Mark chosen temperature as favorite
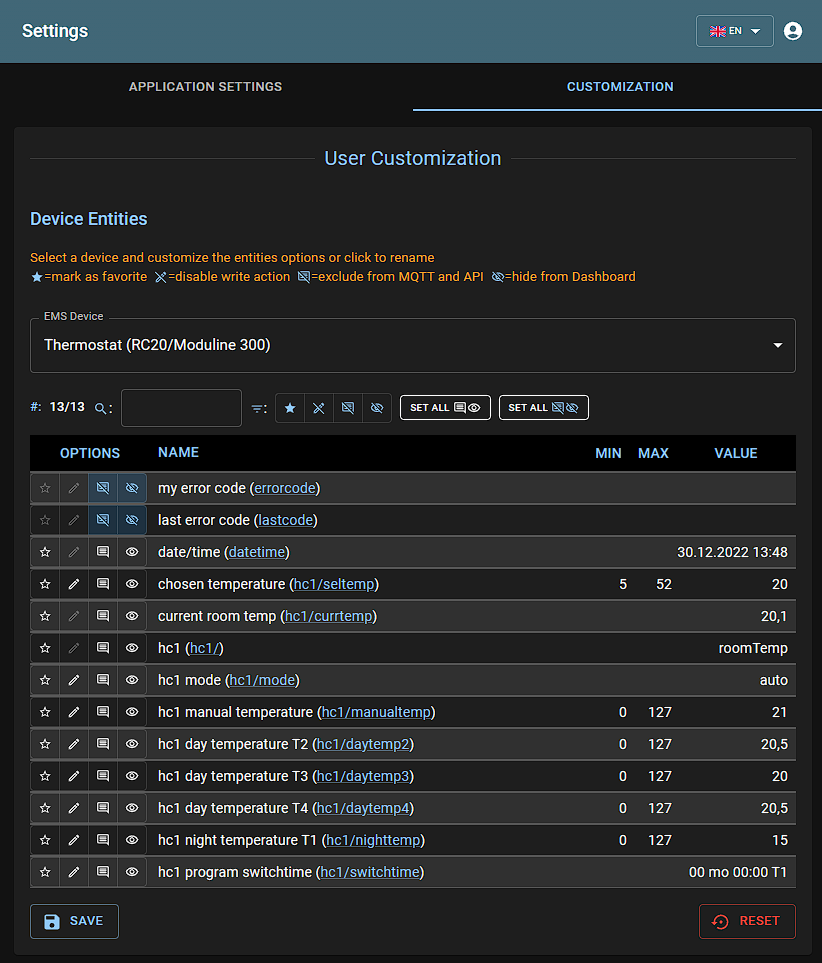 point(45,584)
